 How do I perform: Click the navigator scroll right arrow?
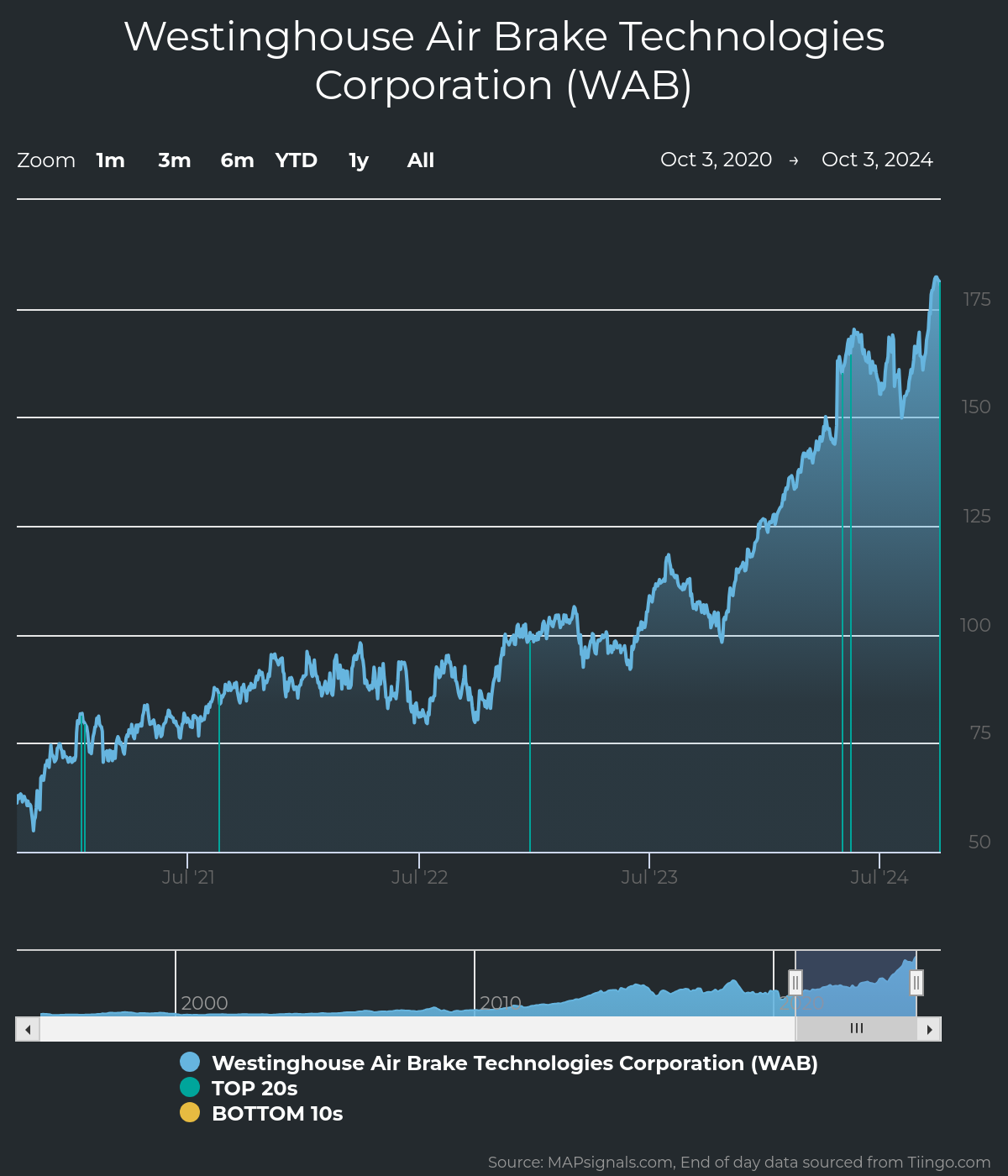pos(929,1029)
